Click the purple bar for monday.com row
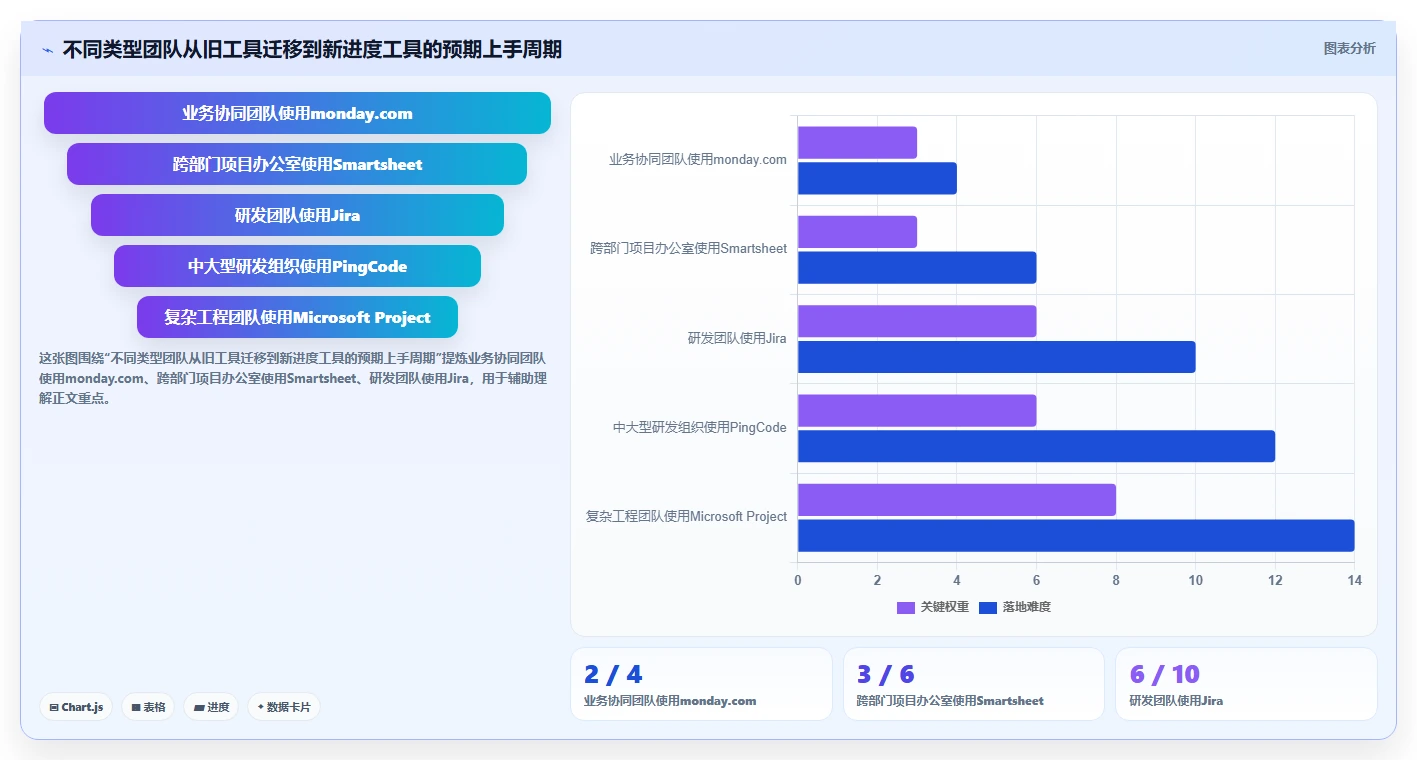1417x760 pixels. tap(857, 142)
